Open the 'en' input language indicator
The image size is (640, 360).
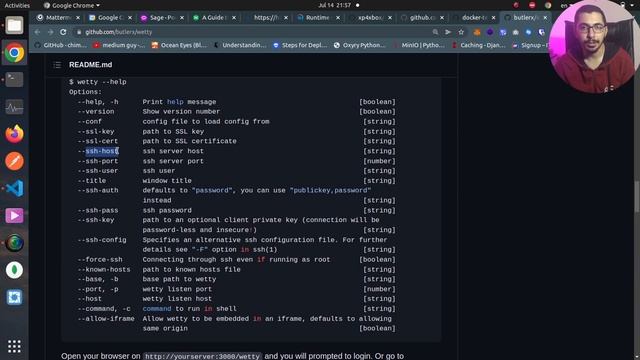click(x=564, y=5)
